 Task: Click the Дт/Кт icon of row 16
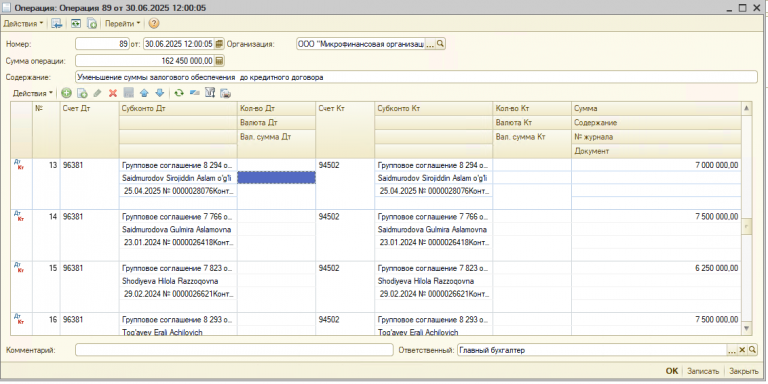pyautogui.click(x=20, y=319)
